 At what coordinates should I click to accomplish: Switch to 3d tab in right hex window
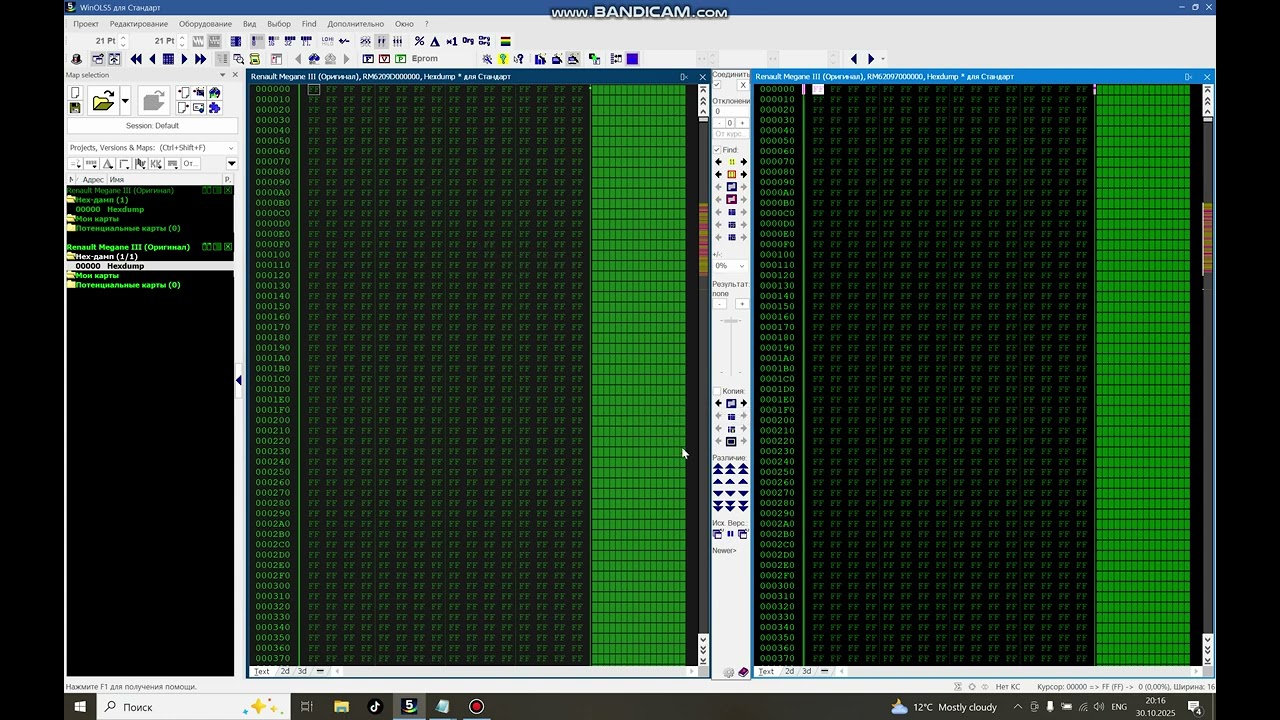tap(807, 671)
